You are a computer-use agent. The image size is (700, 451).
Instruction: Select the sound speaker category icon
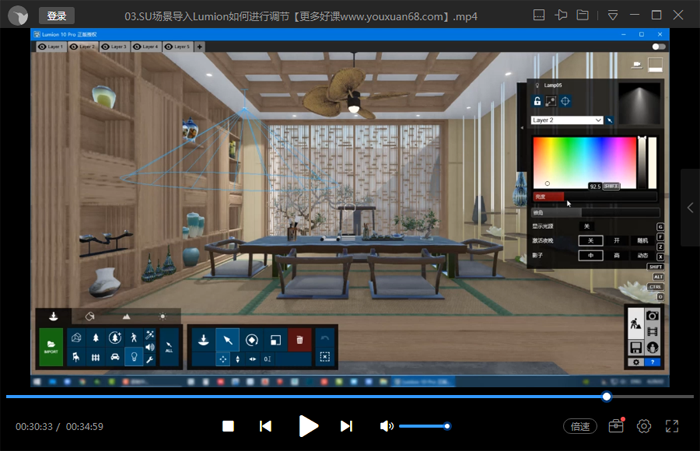150,347
